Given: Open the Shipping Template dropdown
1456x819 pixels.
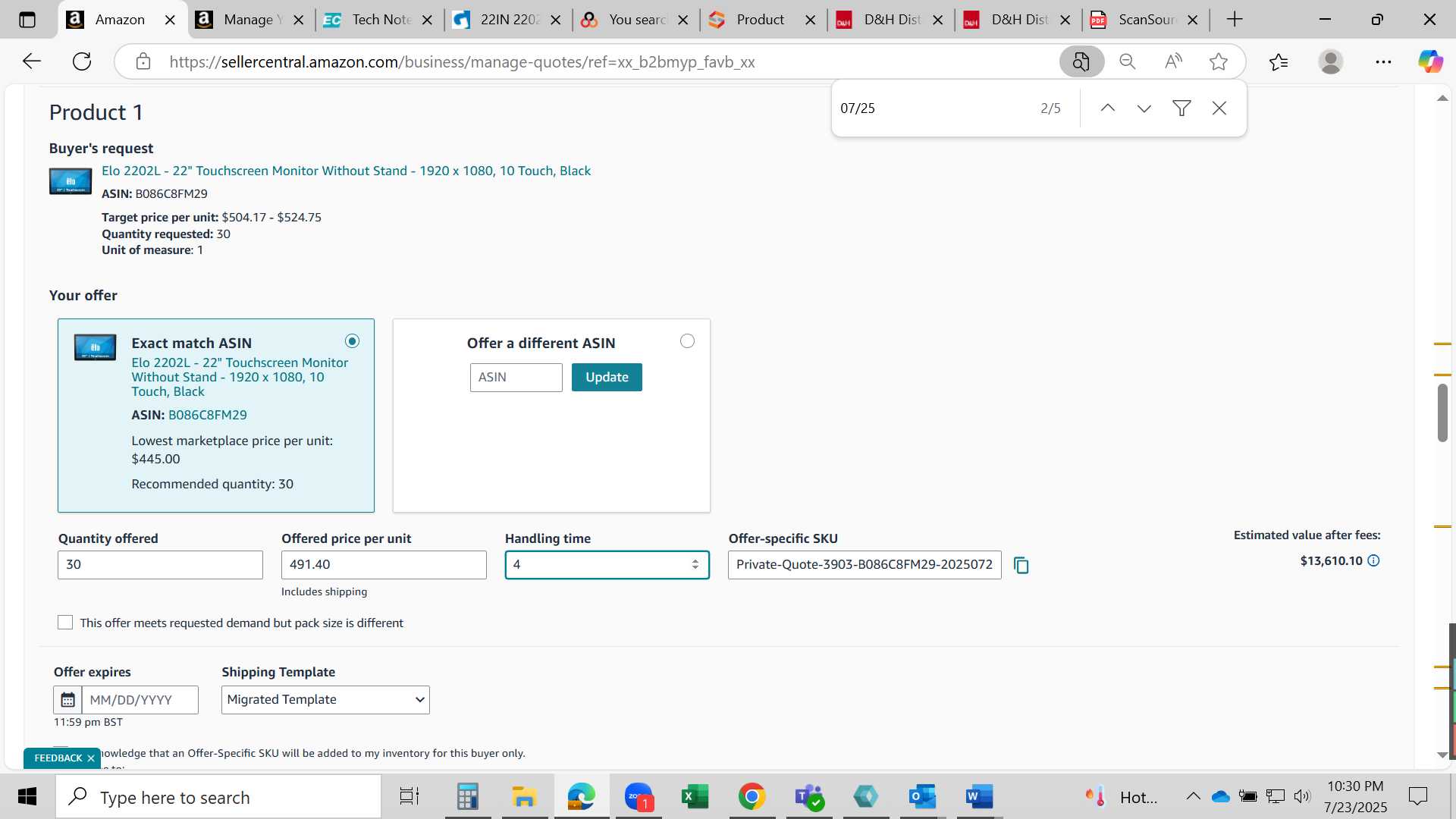Looking at the screenshot, I should (325, 700).
